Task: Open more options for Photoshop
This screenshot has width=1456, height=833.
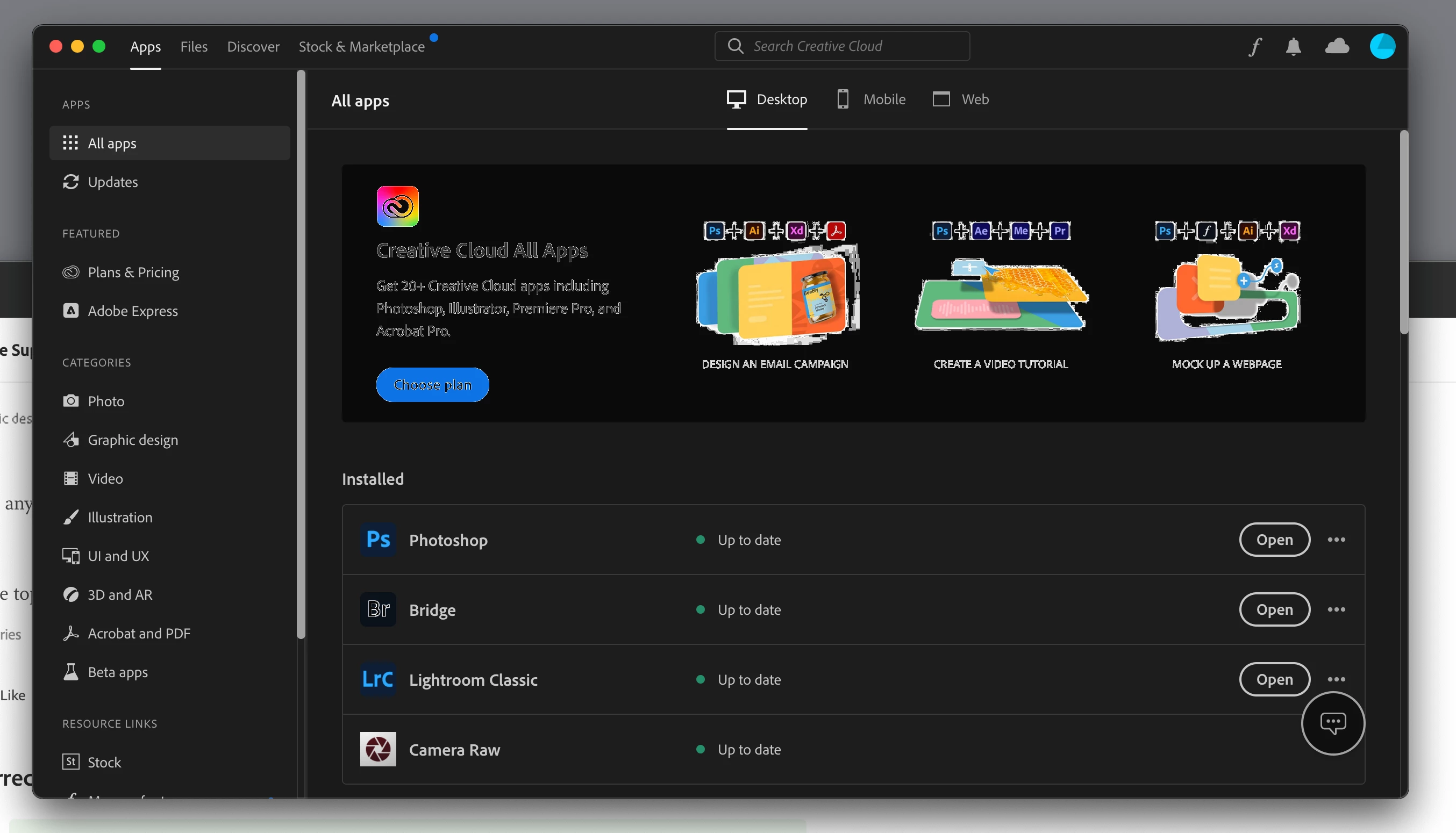Action: click(1336, 540)
